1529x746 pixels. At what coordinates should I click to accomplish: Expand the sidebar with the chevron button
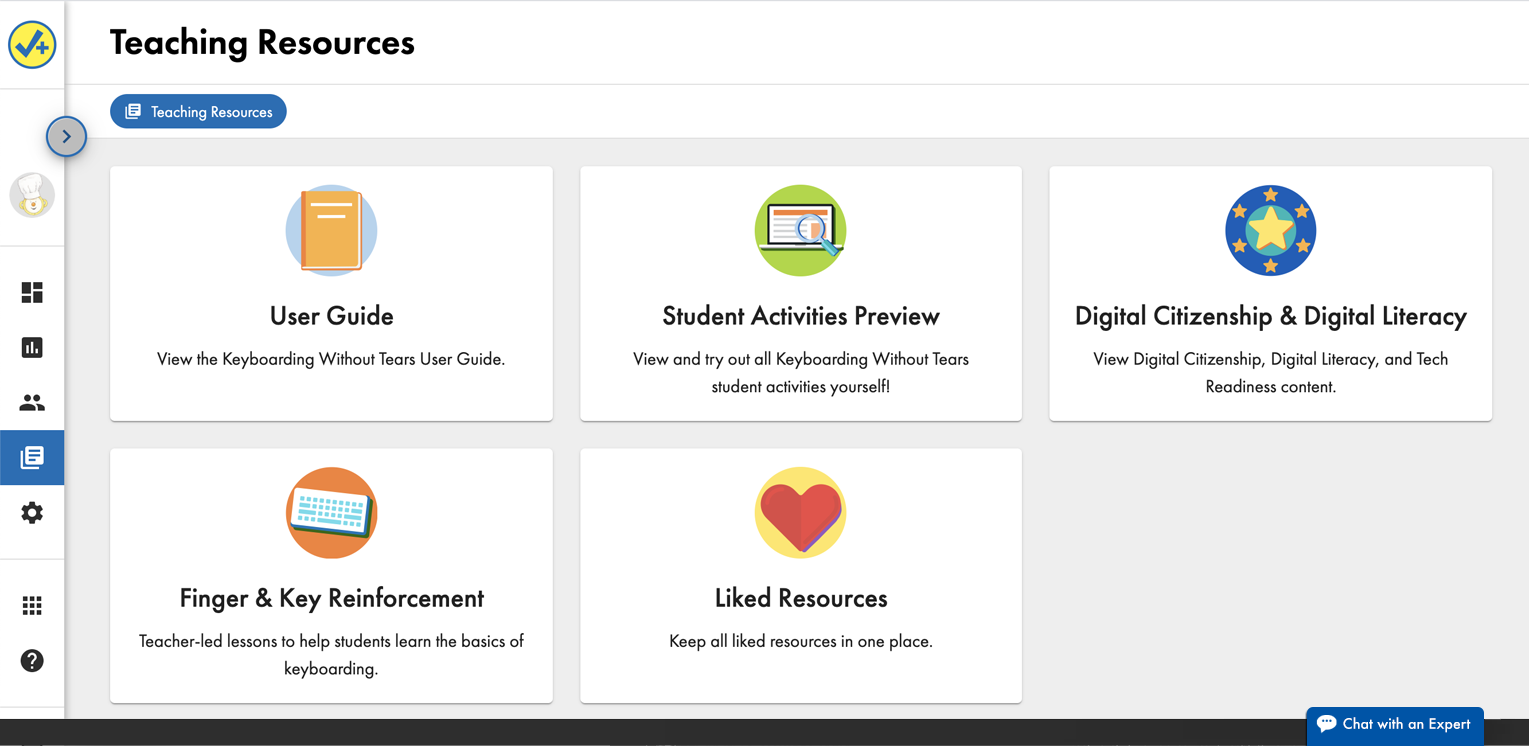pyautogui.click(x=66, y=136)
